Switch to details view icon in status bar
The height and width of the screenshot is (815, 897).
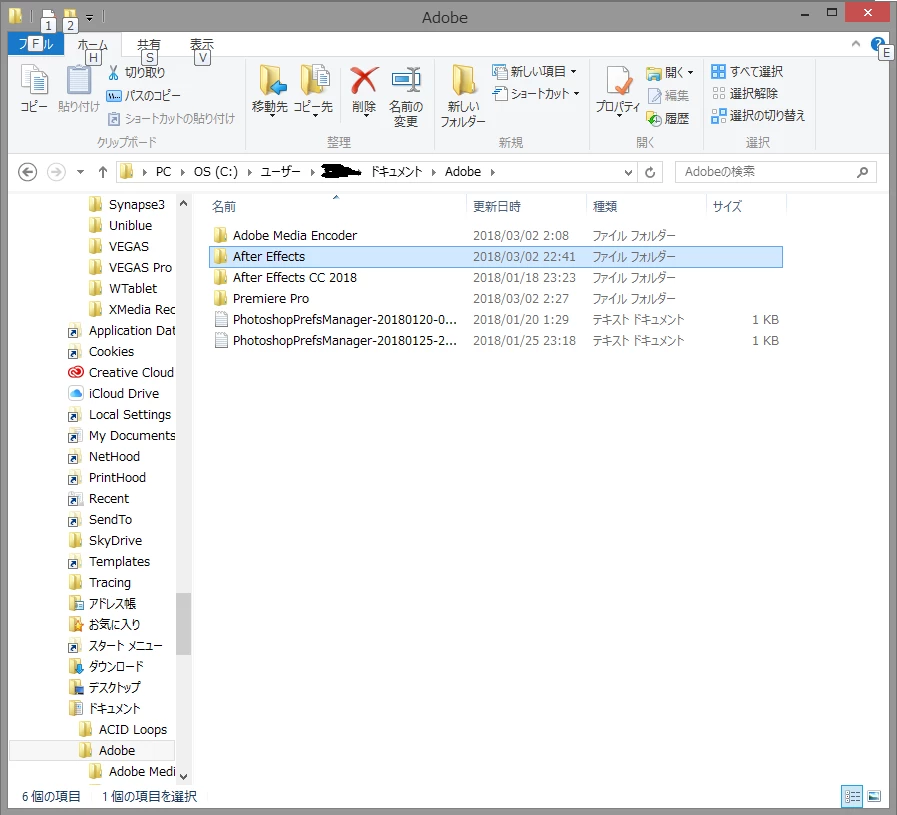(x=852, y=796)
